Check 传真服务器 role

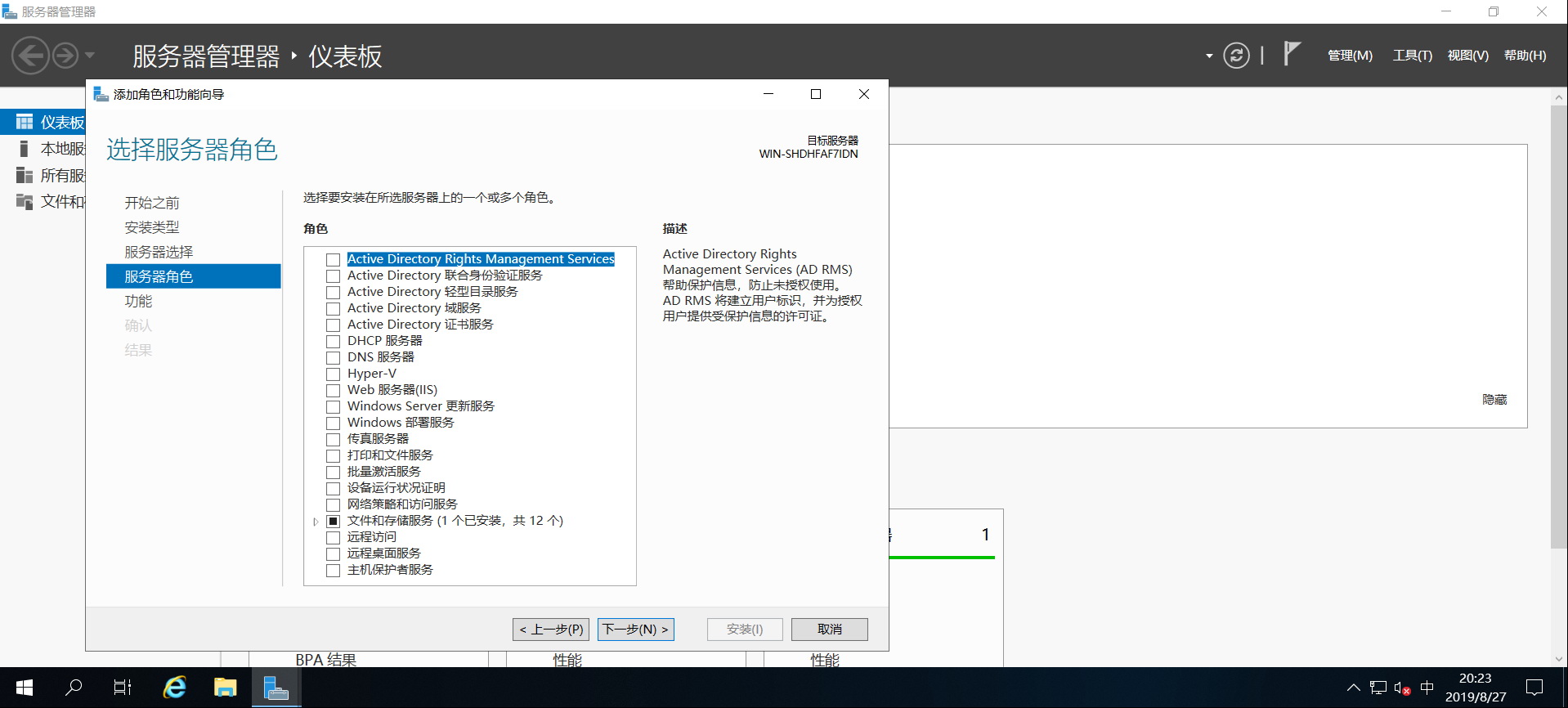click(333, 440)
